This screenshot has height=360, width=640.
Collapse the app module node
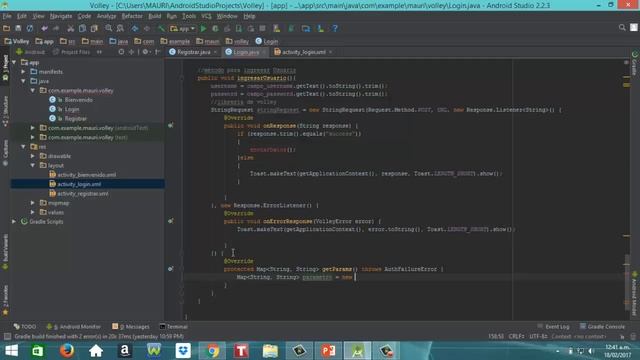15,62
